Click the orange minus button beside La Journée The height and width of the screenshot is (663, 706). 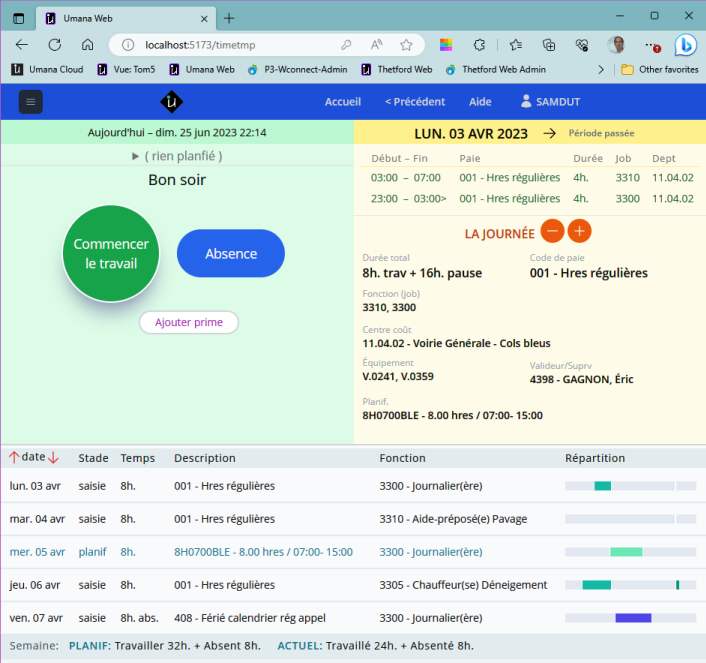pyautogui.click(x=552, y=231)
